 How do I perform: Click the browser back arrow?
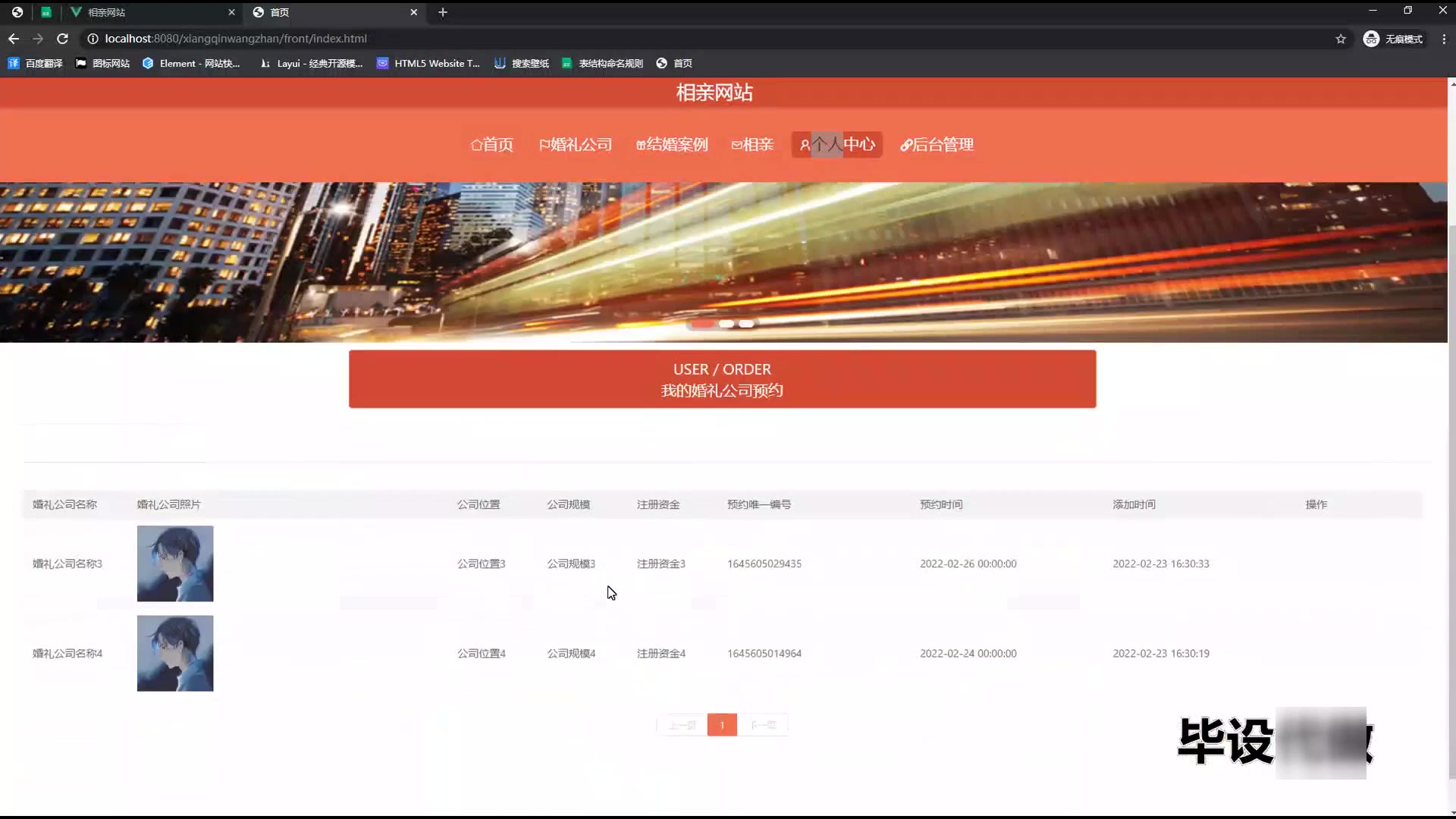pyautogui.click(x=14, y=39)
